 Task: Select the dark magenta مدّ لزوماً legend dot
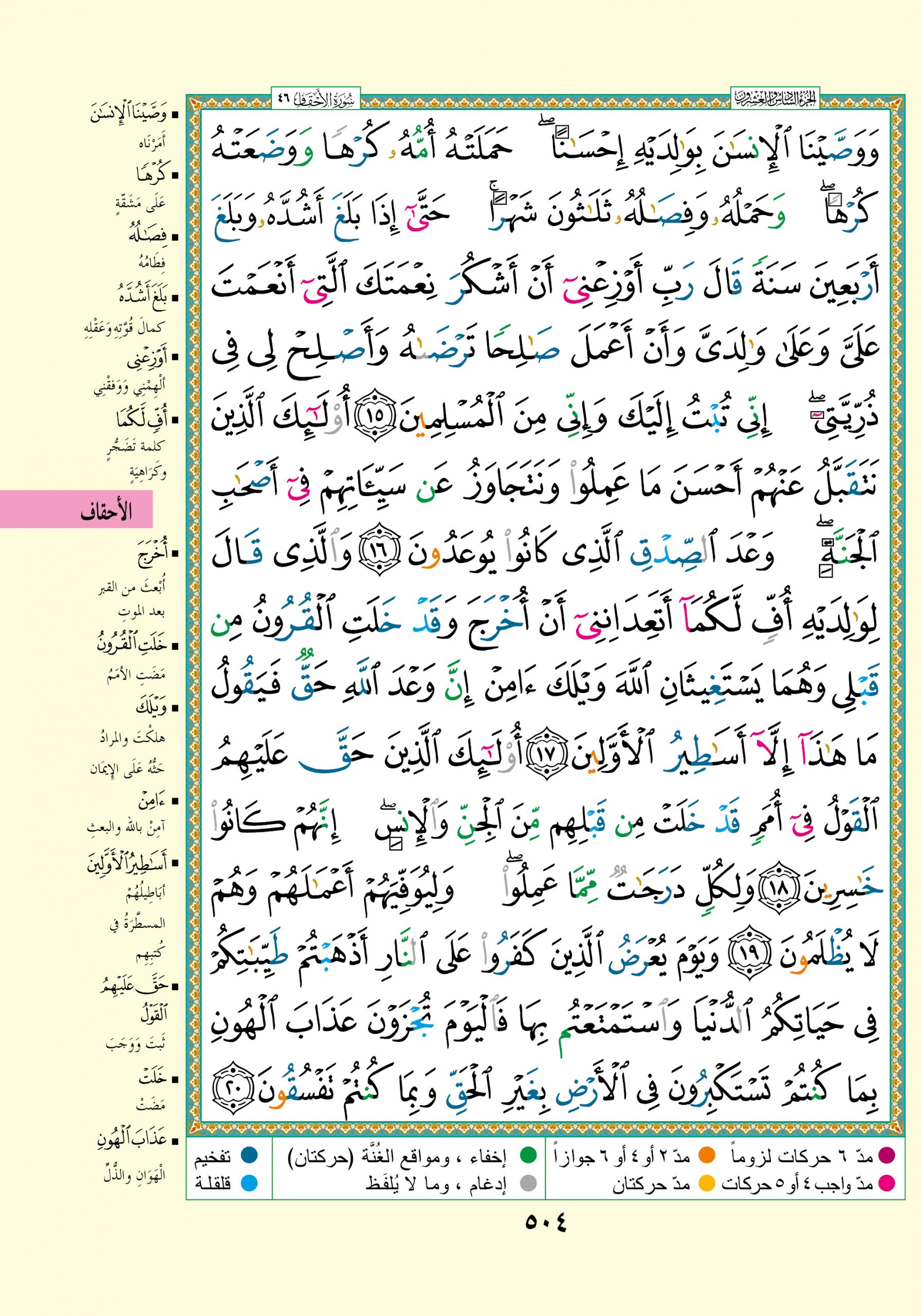coord(887,1156)
